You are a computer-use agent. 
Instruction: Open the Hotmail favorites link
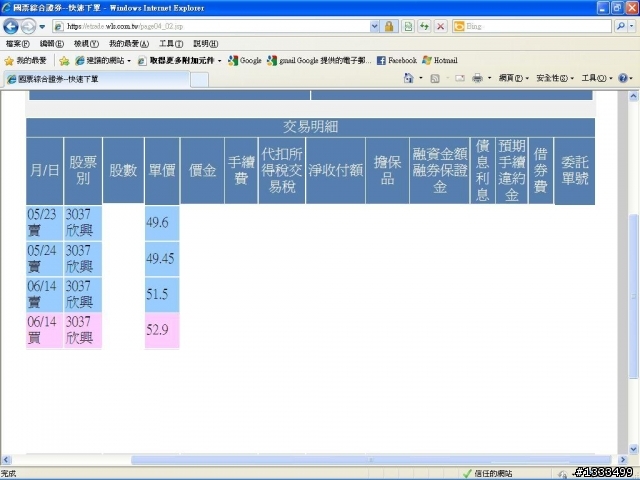click(x=440, y=61)
